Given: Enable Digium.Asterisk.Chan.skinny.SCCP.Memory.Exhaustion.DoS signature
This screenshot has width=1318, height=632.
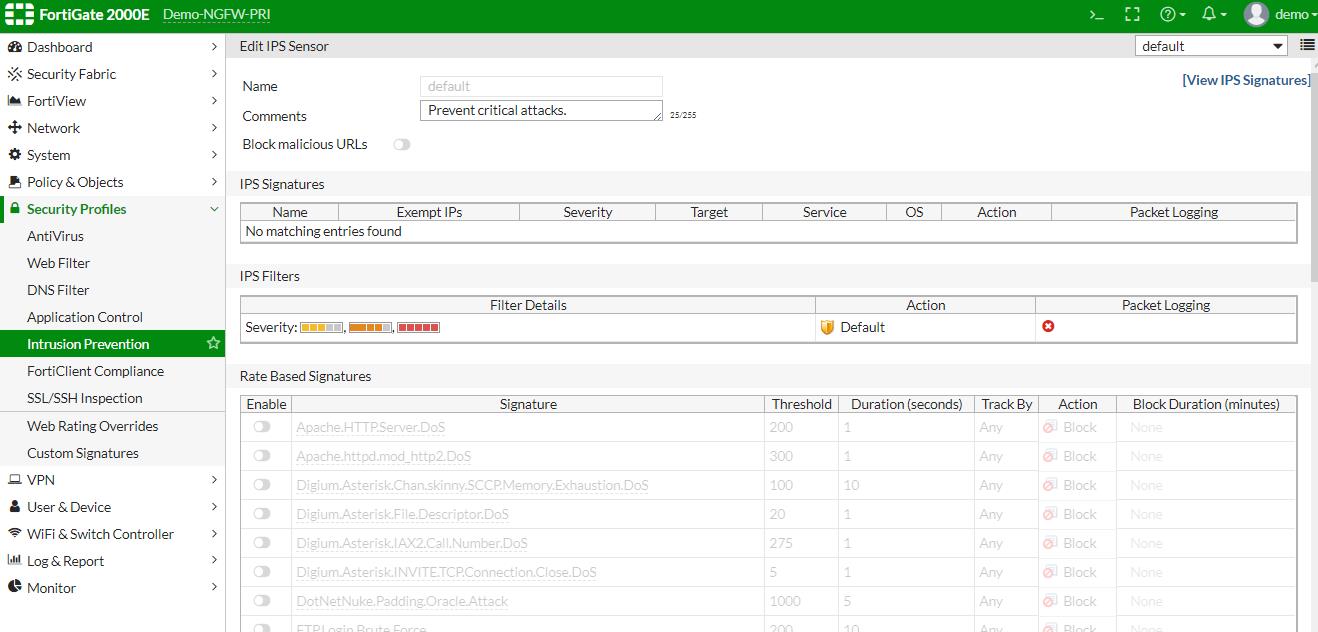Looking at the screenshot, I should pyautogui.click(x=262, y=485).
